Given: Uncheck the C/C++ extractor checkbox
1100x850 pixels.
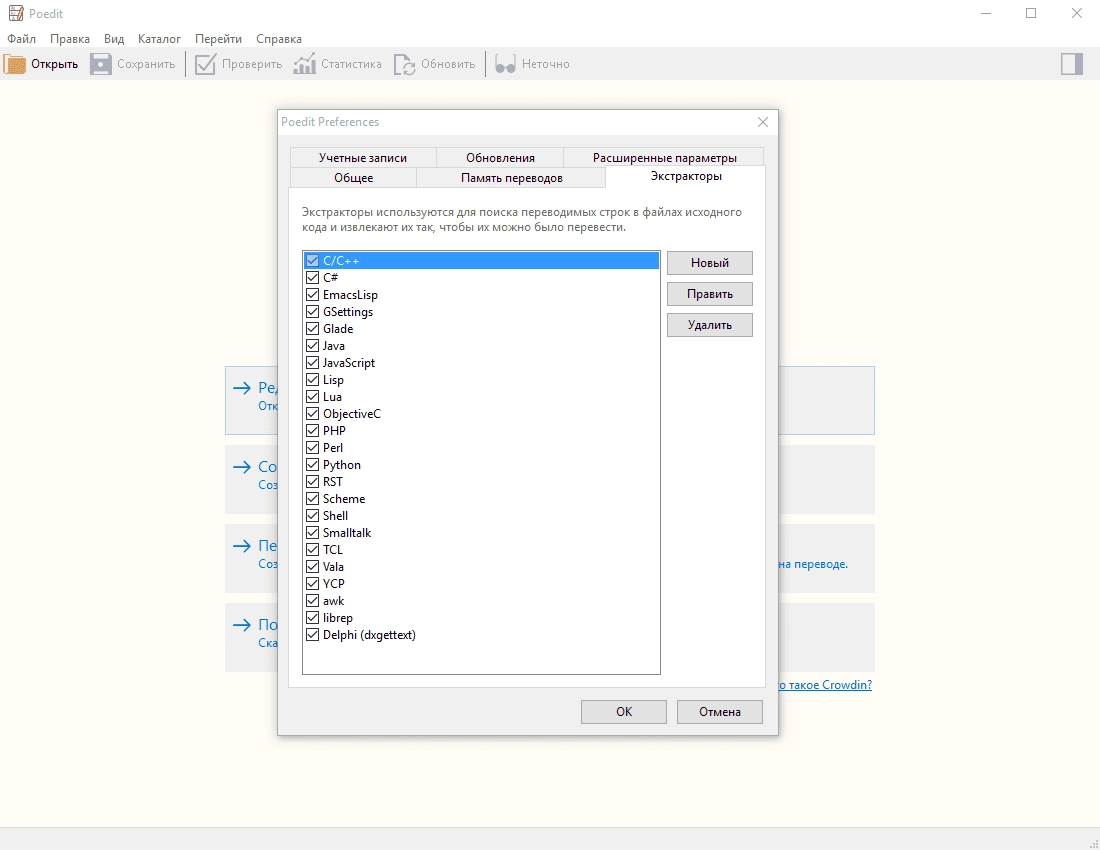Looking at the screenshot, I should (312, 261).
